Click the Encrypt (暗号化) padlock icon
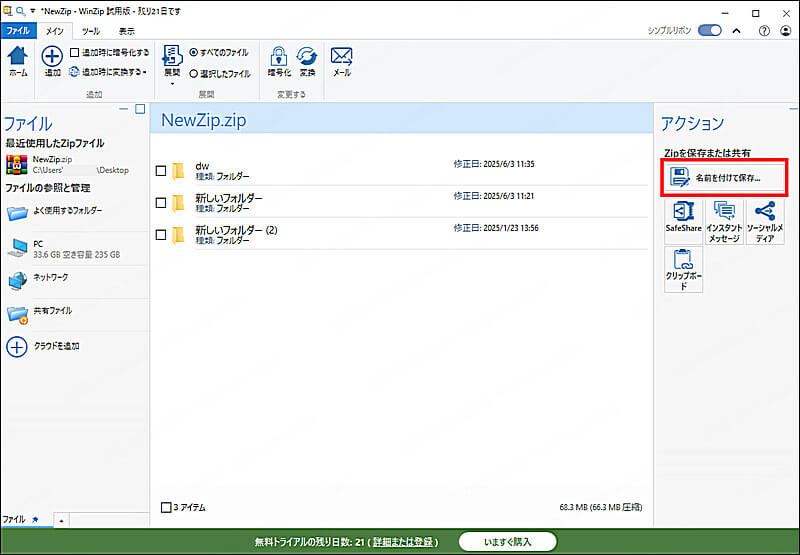The image size is (800, 555). (279, 56)
